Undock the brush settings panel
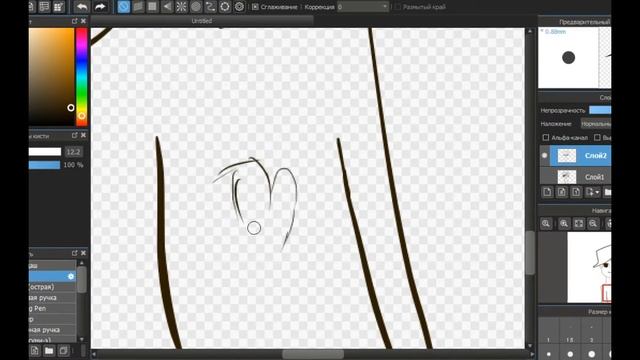 point(74,135)
